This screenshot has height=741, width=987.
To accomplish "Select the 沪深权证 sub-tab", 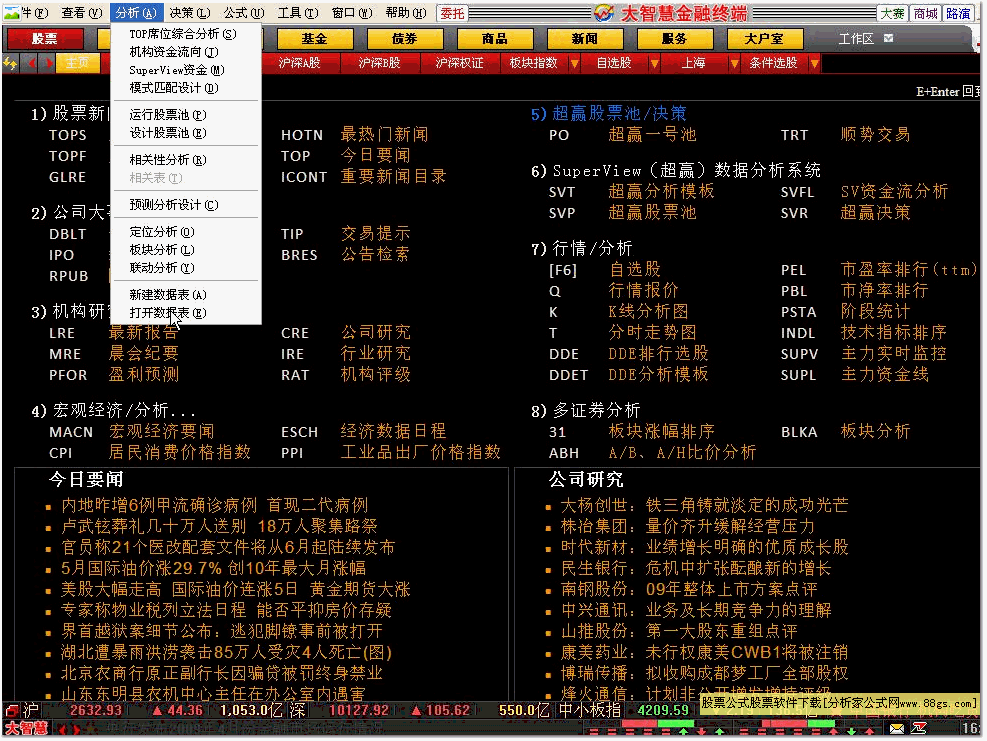I will coord(460,63).
